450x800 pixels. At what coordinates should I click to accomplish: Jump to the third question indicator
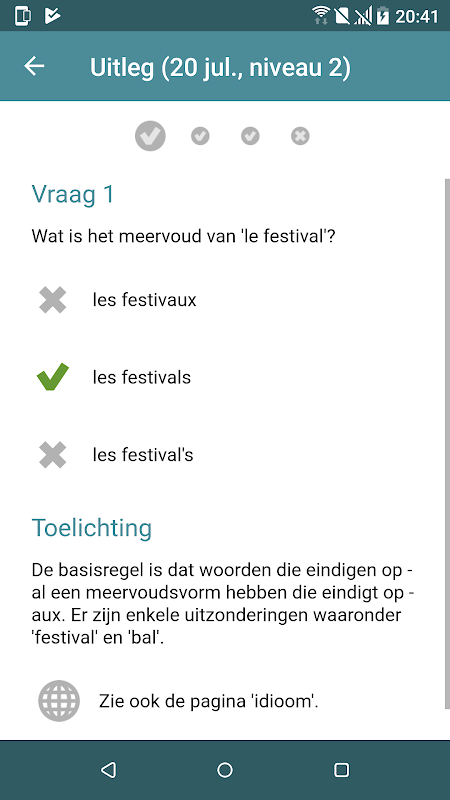pyautogui.click(x=250, y=136)
